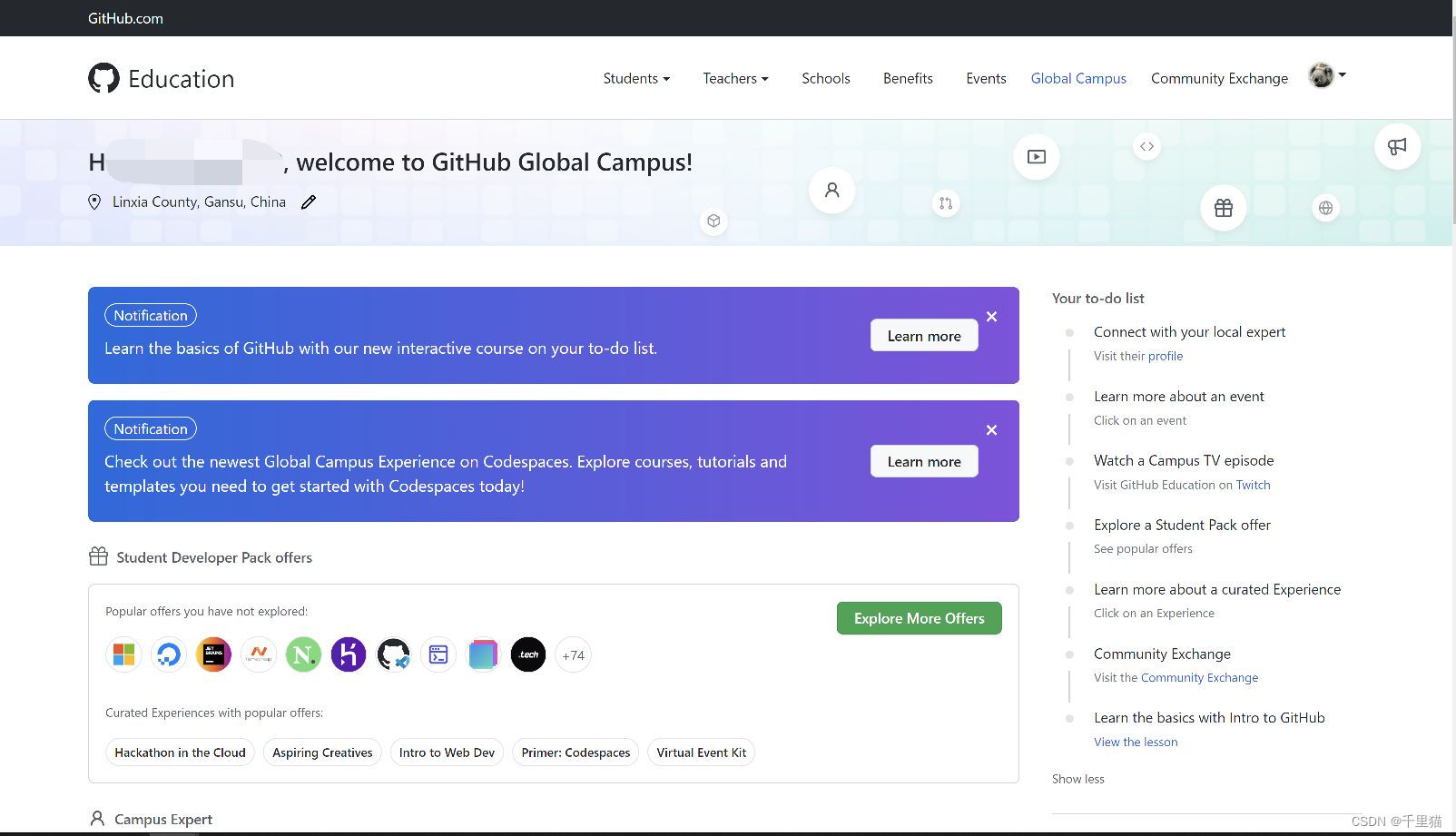Click Learn more on the Codespaces notification
Image resolution: width=1456 pixels, height=836 pixels.
click(x=924, y=461)
